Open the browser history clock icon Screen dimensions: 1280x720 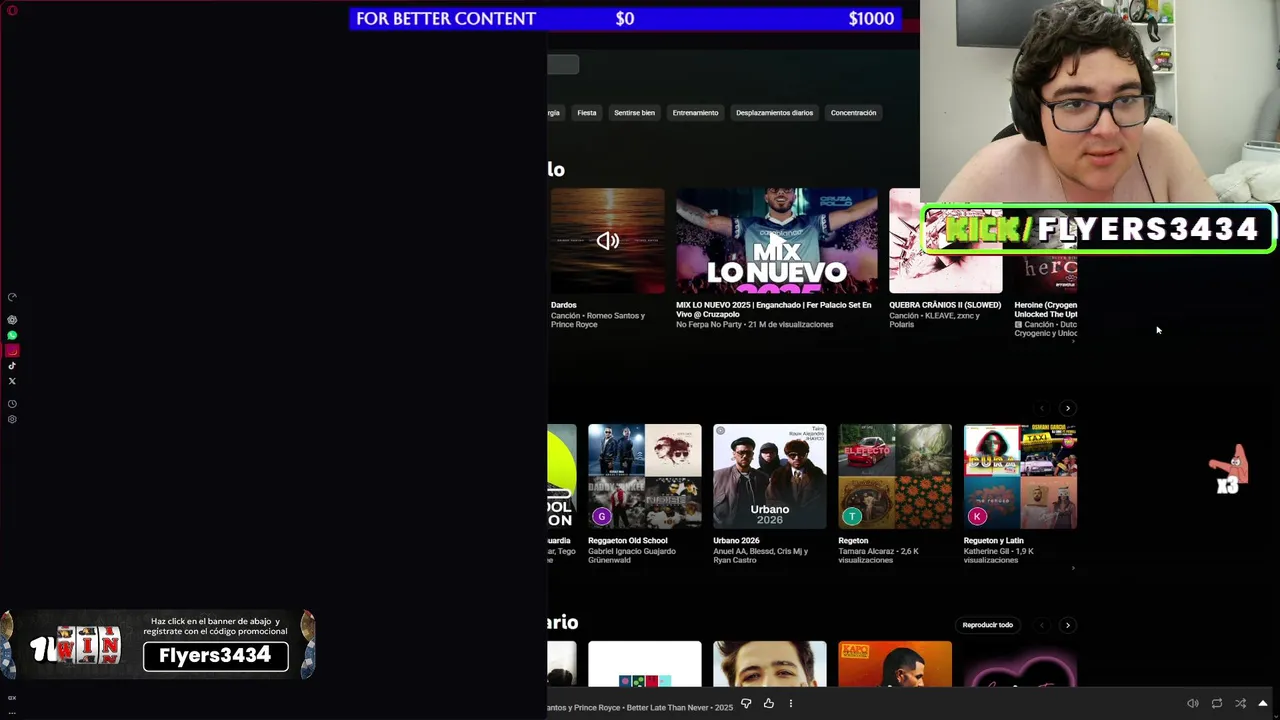tap(12, 404)
